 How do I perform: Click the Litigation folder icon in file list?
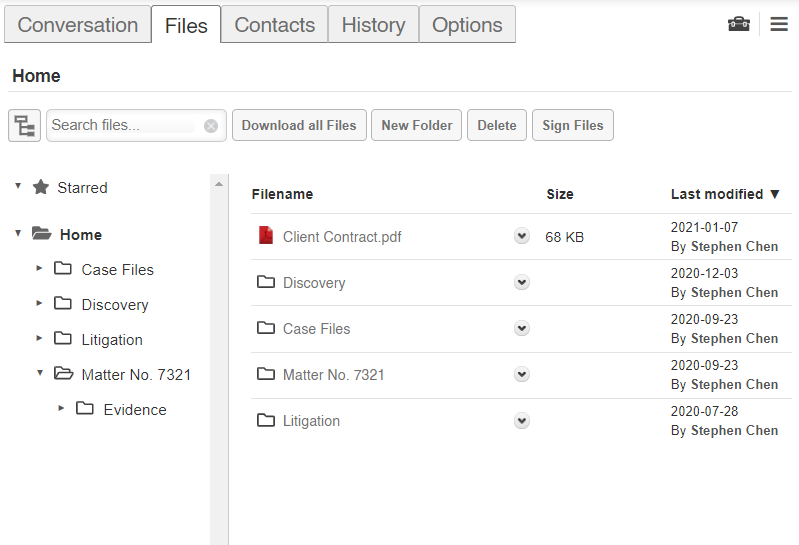pos(265,420)
